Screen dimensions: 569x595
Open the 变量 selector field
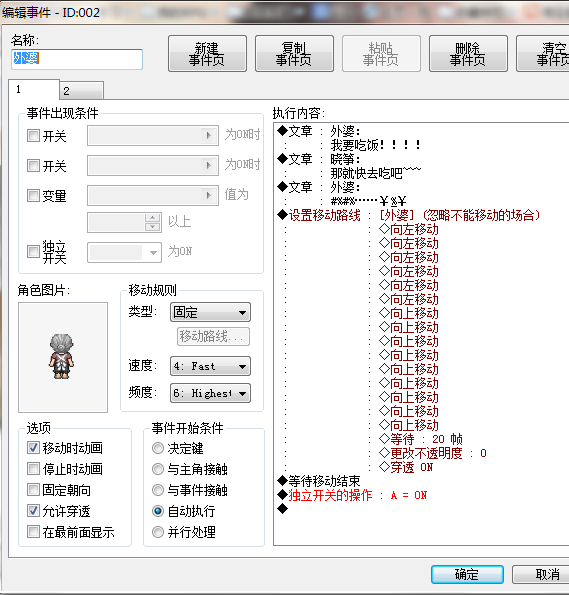[153, 195]
